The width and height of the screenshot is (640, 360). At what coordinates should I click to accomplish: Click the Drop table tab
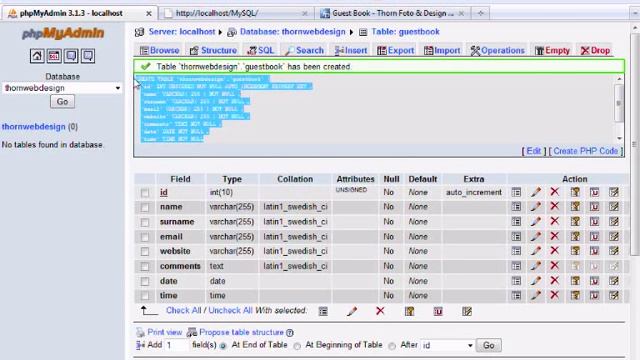click(595, 50)
